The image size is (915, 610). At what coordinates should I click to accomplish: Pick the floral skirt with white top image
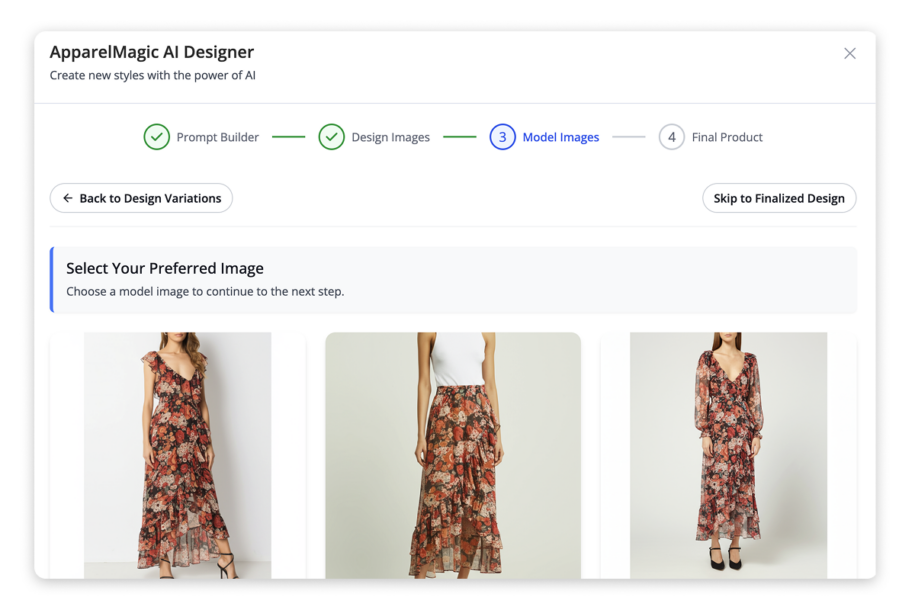click(x=453, y=455)
